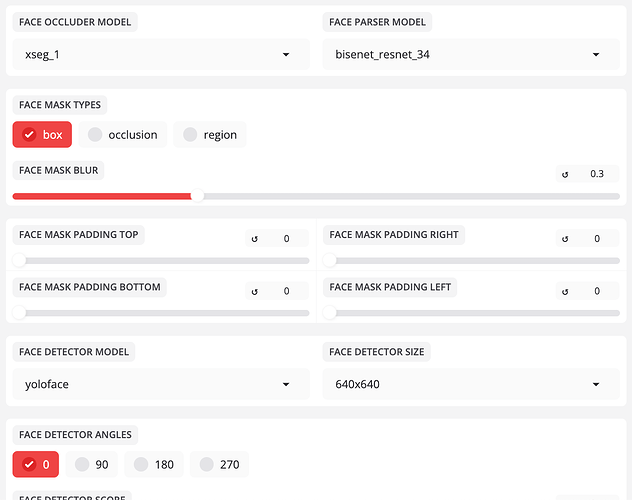
Task: Reset Face Mask Padding Left value
Action: coord(565,291)
